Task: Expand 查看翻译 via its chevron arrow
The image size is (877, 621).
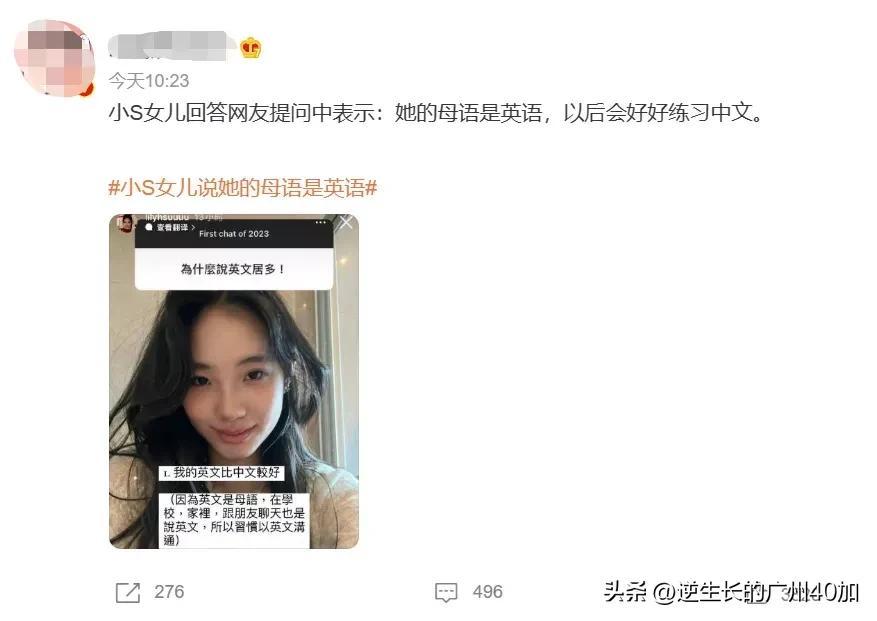Action: (x=194, y=227)
